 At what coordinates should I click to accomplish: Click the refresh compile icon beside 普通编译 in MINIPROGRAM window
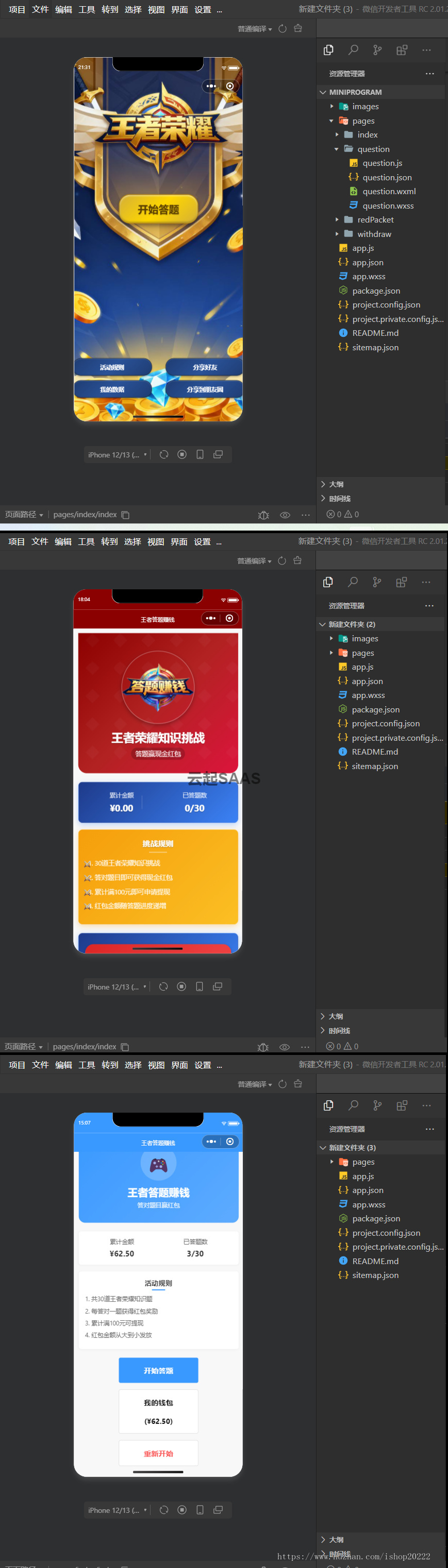click(282, 29)
